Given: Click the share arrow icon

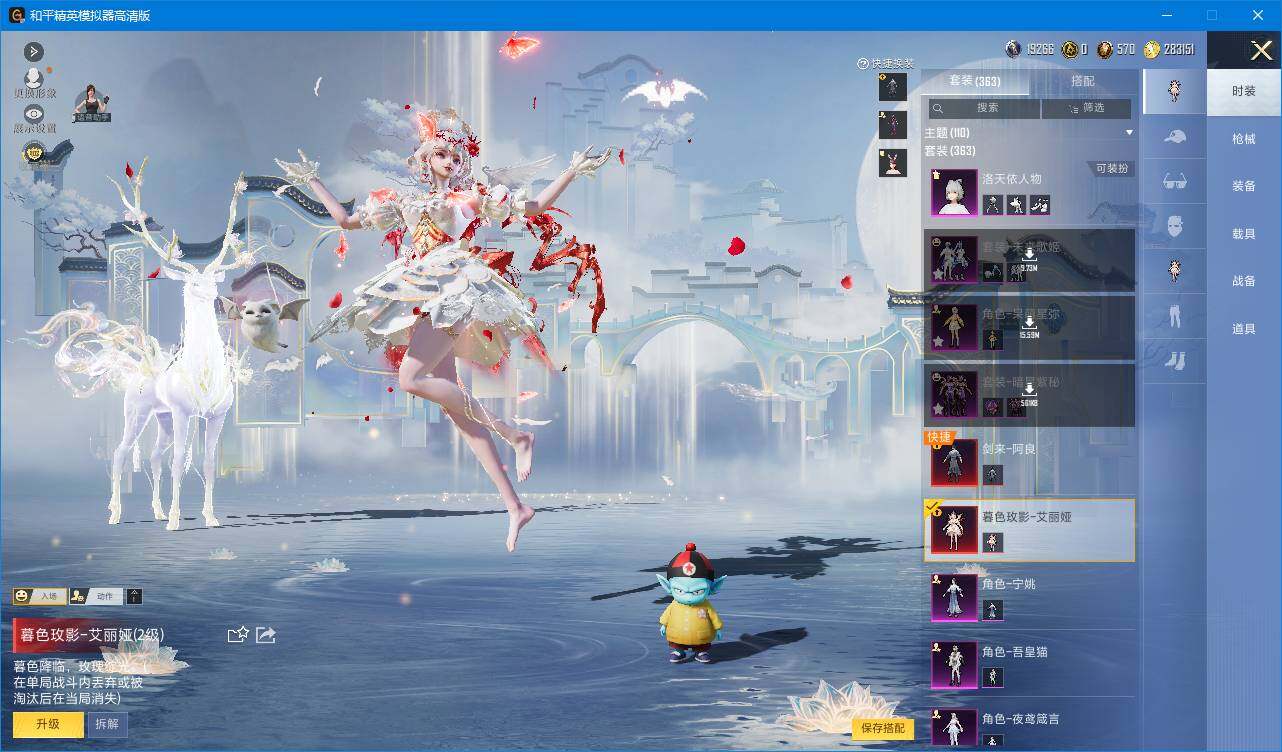Looking at the screenshot, I should coord(266,634).
